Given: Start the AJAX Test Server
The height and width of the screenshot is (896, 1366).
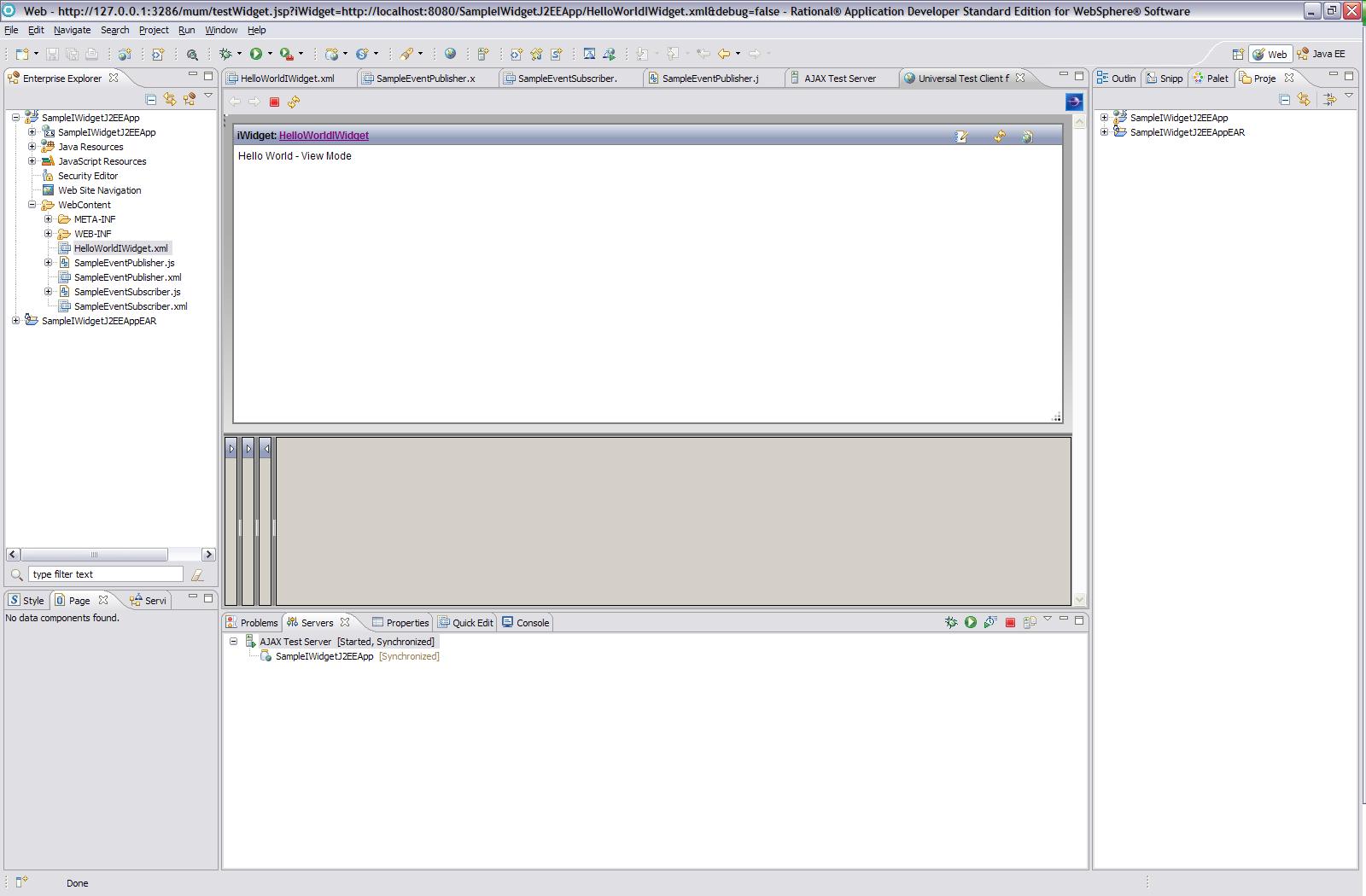Looking at the screenshot, I should [971, 622].
